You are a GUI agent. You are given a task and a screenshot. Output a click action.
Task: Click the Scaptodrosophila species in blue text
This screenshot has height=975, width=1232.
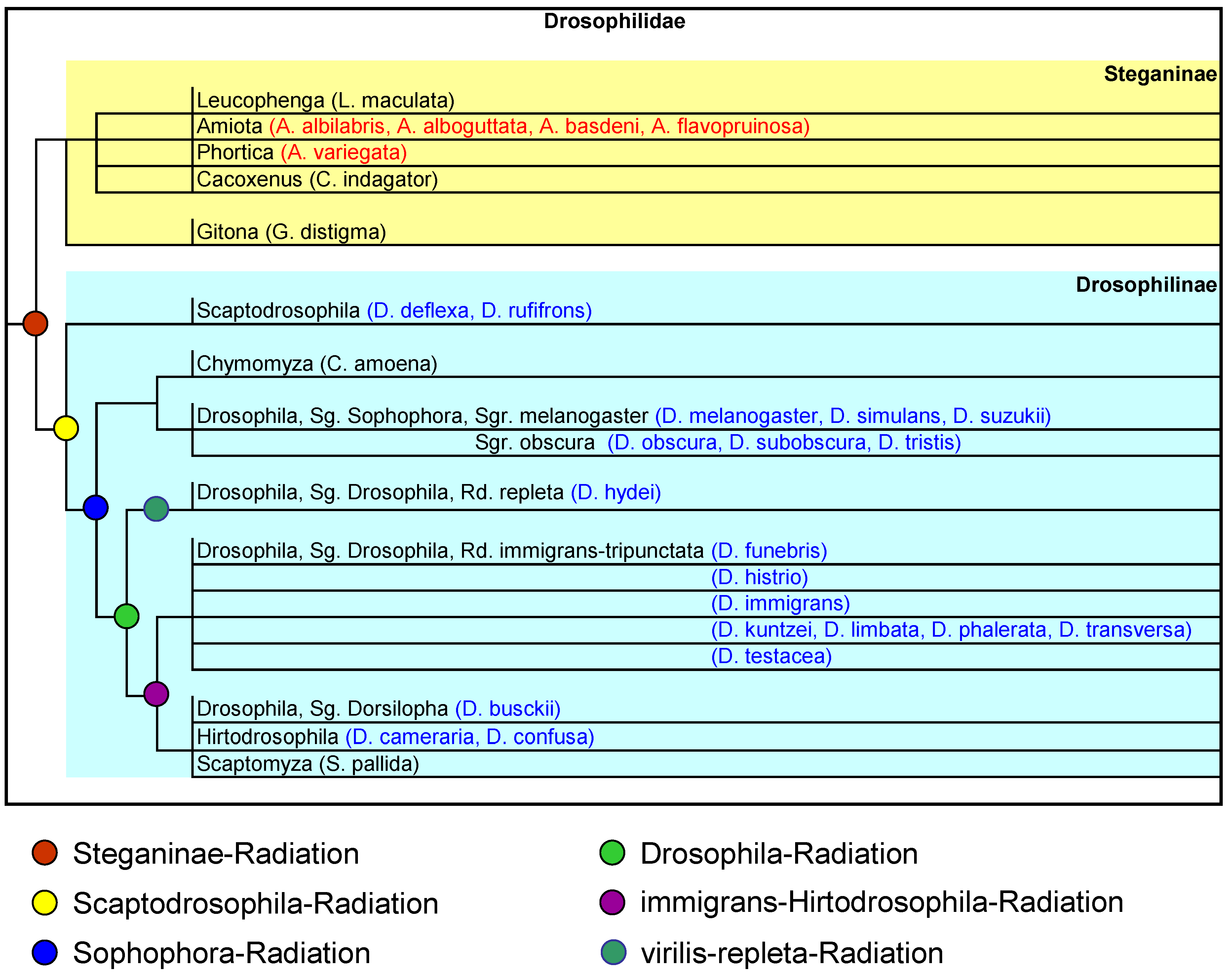(479, 311)
